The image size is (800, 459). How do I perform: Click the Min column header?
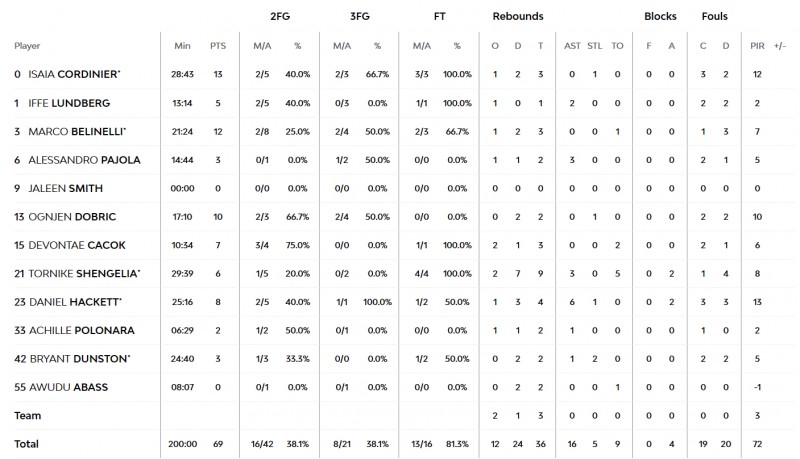tap(182, 46)
